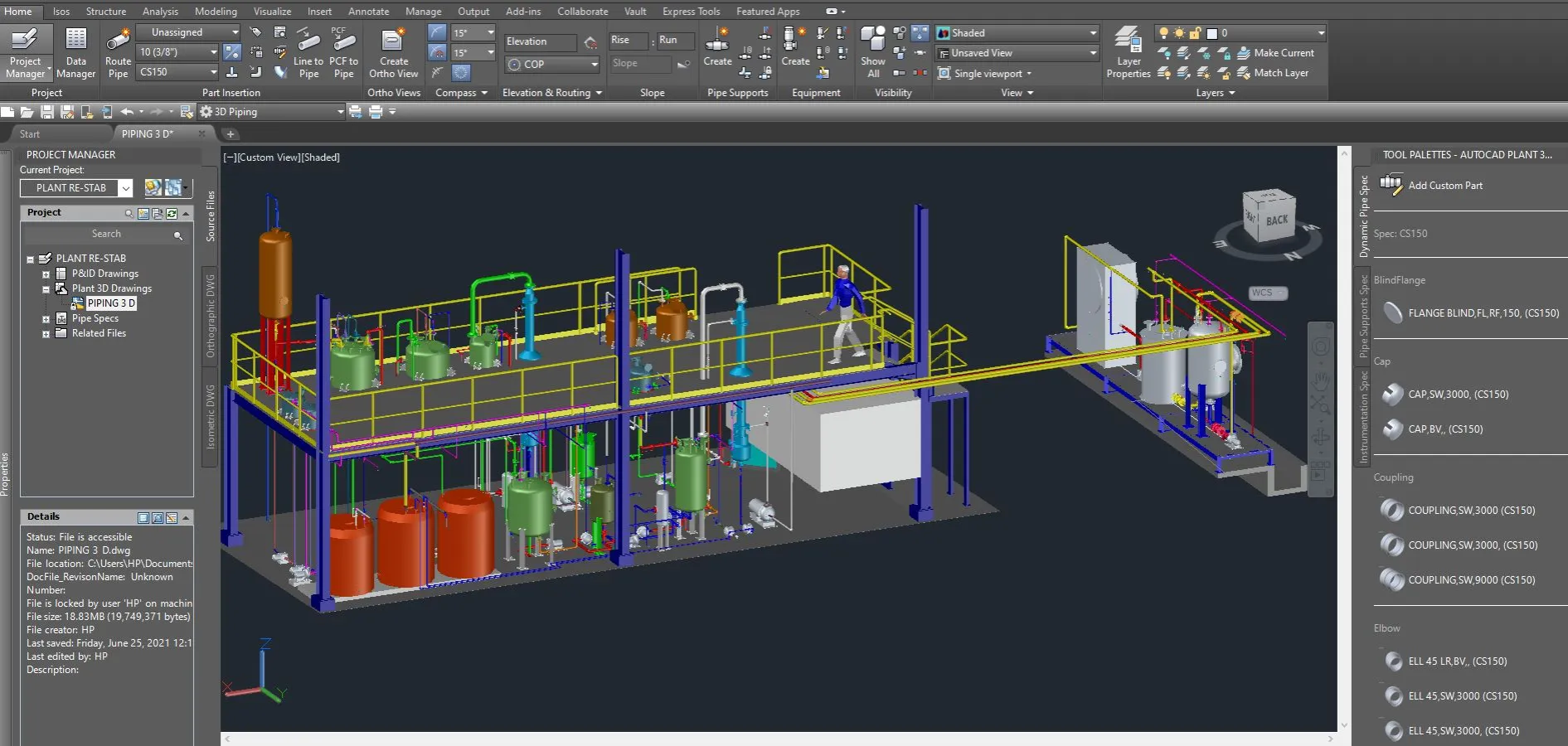Viewport: 1568px width, 746px height.
Task: Select PIPING 3 D drawing in project tree
Action: (x=111, y=303)
